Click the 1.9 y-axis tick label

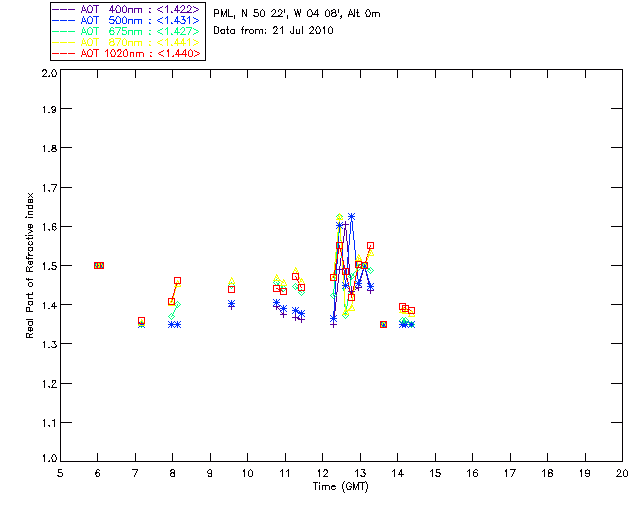coord(49,109)
